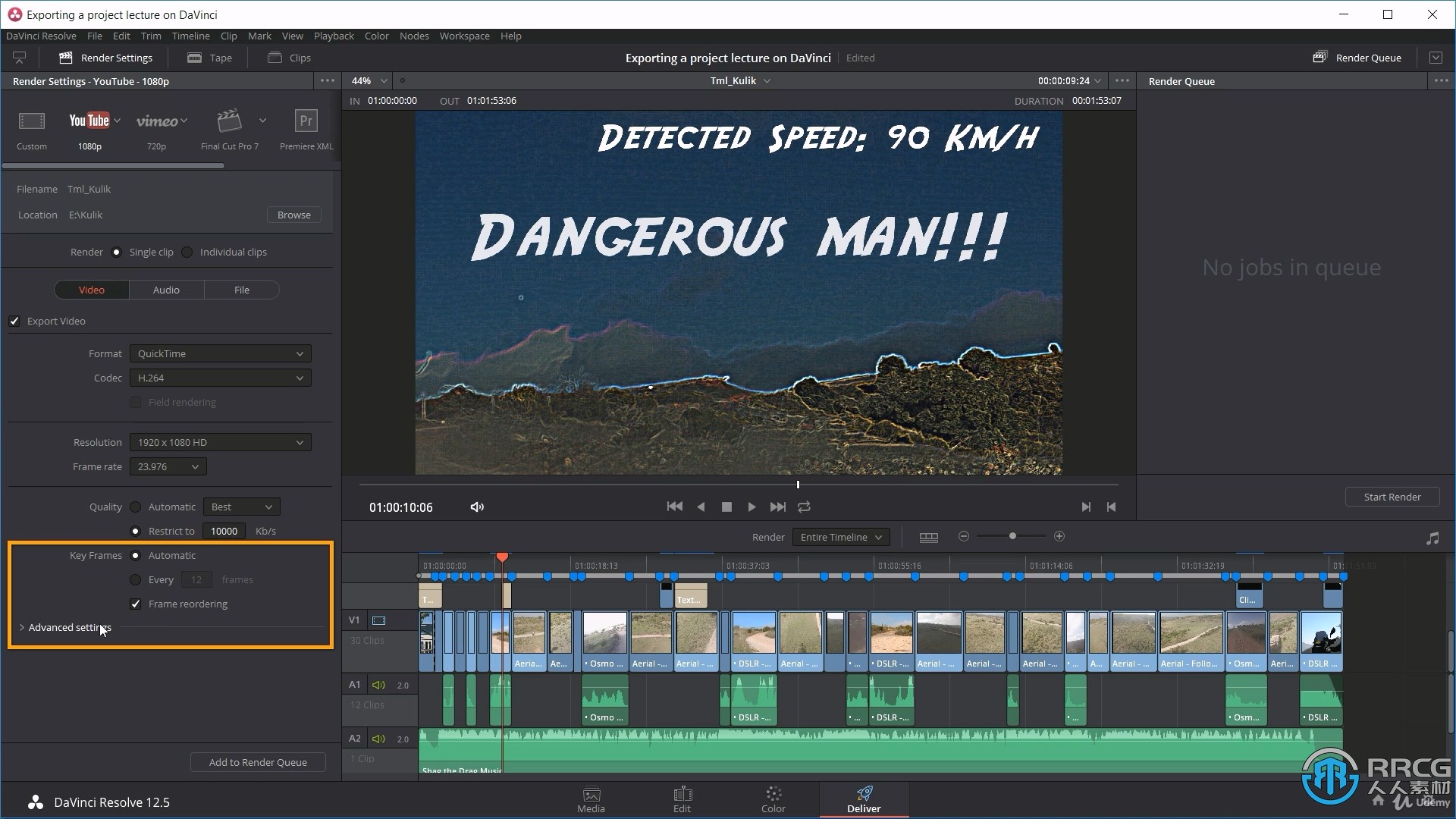Click the Start Render button
The width and height of the screenshot is (1456, 819).
click(1393, 497)
